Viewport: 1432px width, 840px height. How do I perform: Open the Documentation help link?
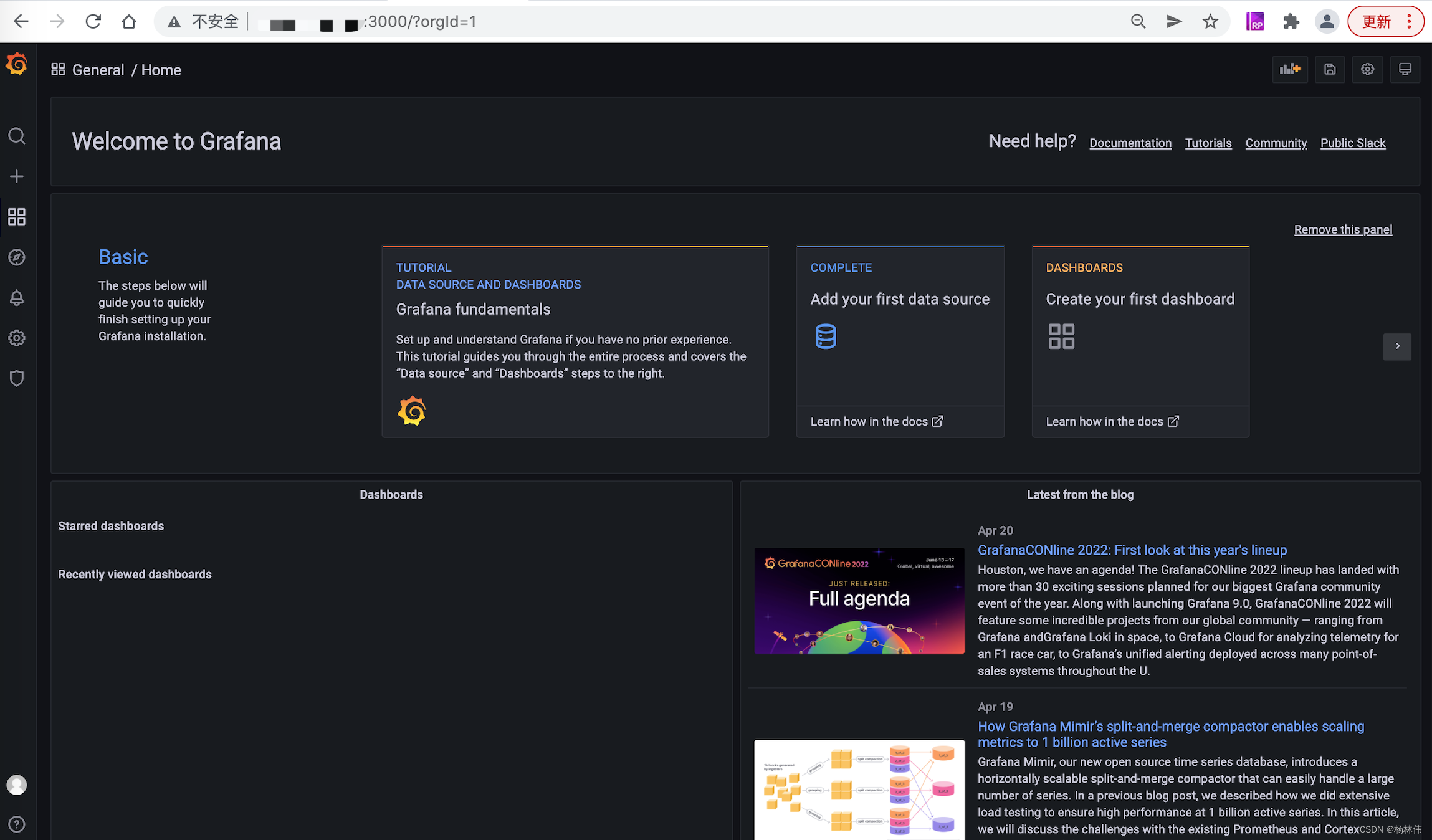(x=1130, y=143)
